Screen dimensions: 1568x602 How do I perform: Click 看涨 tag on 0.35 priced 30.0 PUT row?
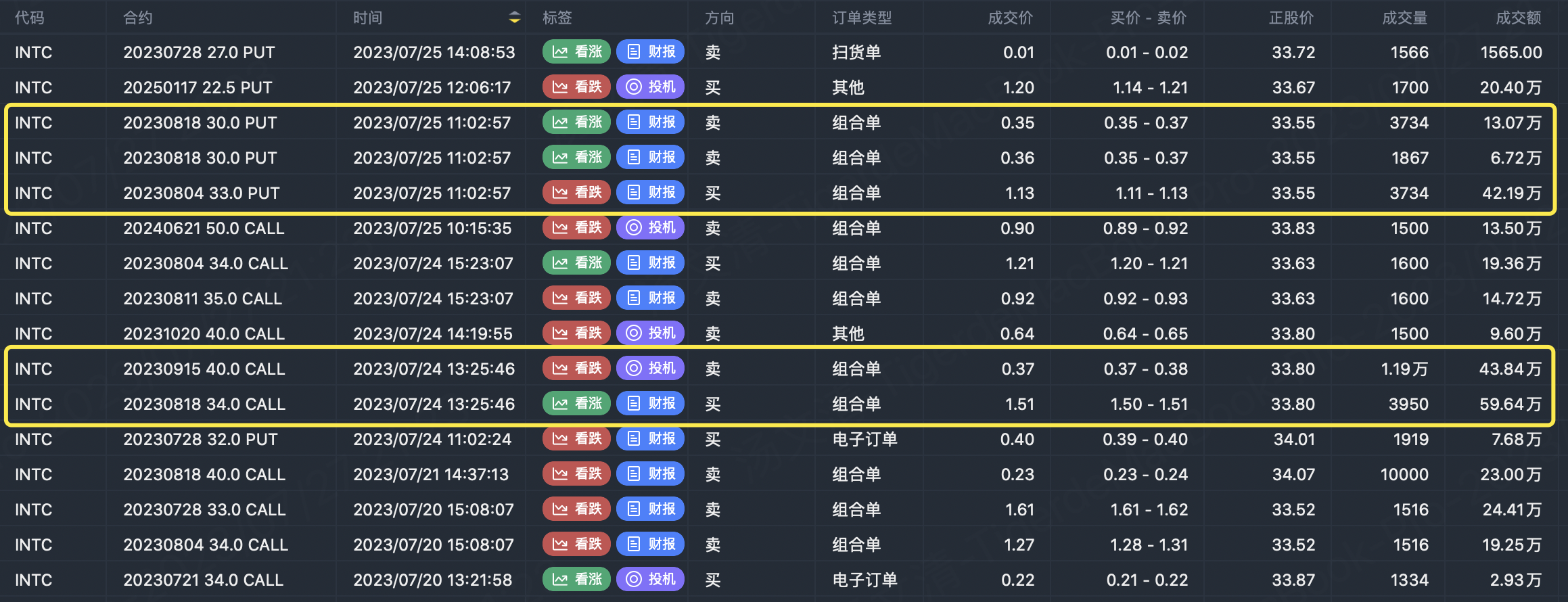click(577, 122)
